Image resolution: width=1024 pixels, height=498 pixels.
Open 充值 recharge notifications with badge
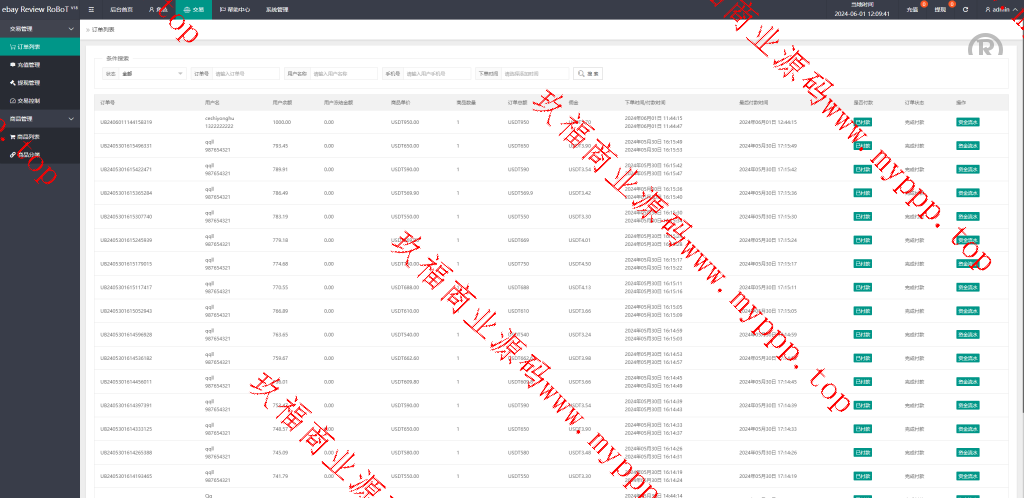912,9
